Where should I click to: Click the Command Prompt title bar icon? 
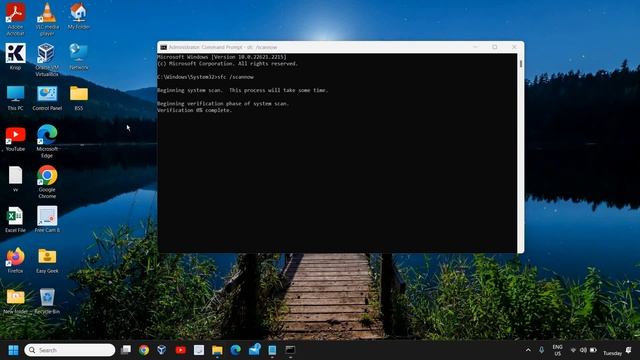coord(164,47)
